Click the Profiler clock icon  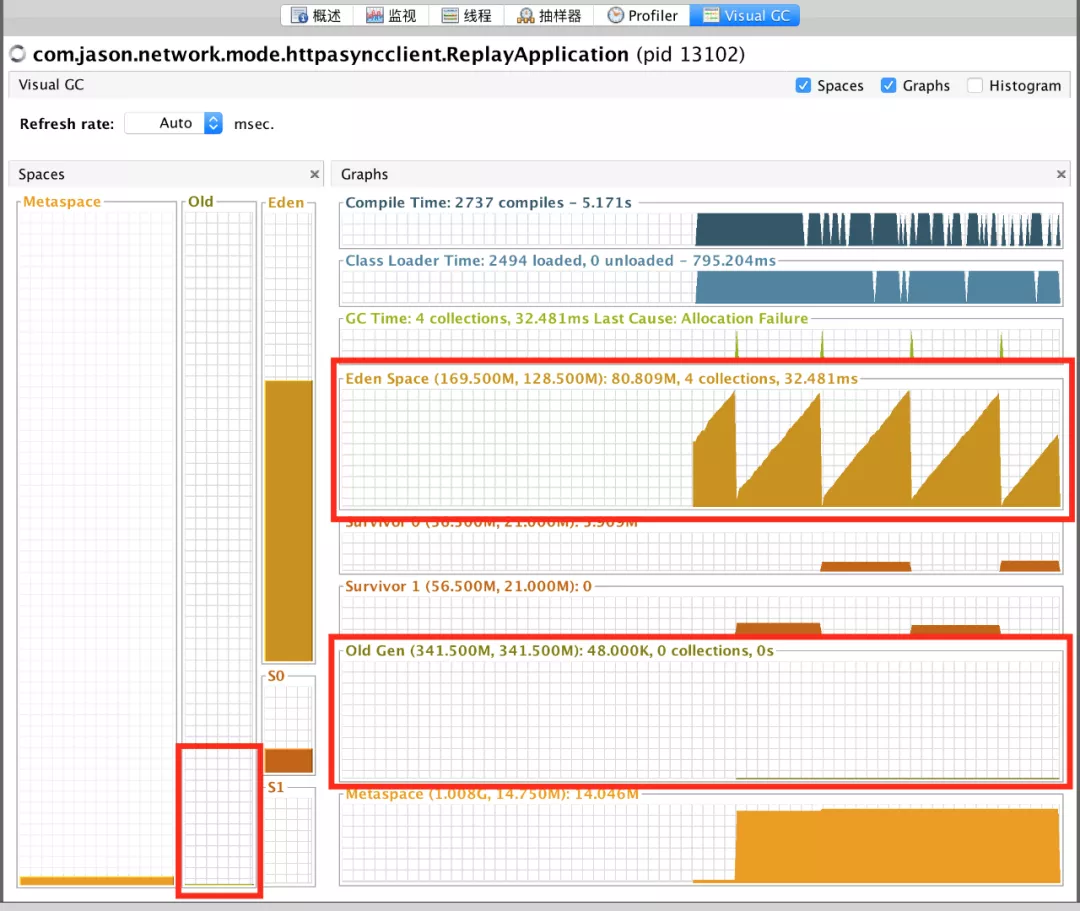(616, 15)
